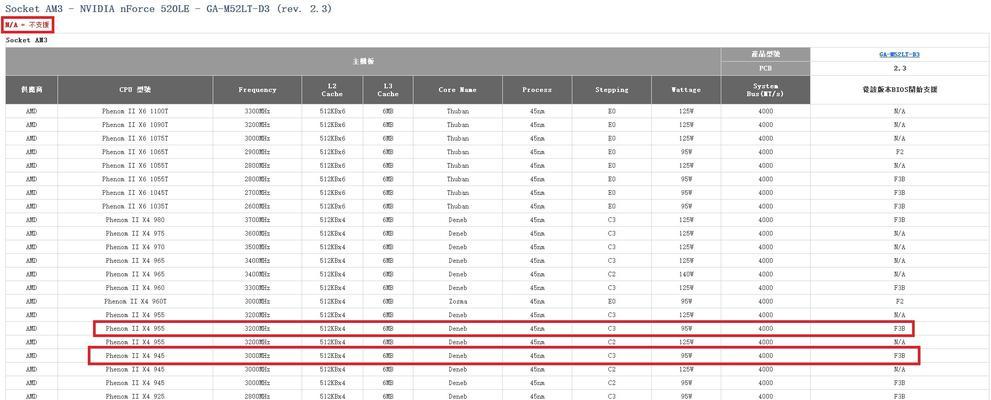Click the L3 Cache column header
The image size is (991, 400).
coord(388,90)
